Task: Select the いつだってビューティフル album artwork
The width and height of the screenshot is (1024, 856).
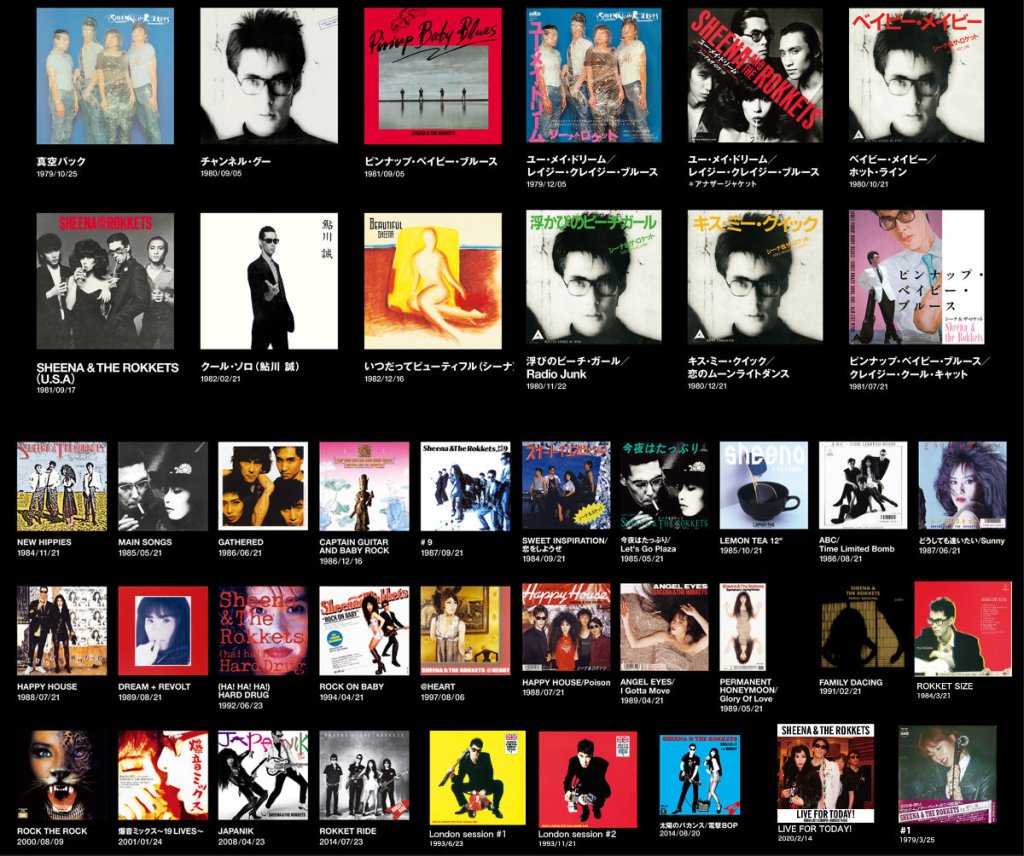Action: (x=432, y=280)
